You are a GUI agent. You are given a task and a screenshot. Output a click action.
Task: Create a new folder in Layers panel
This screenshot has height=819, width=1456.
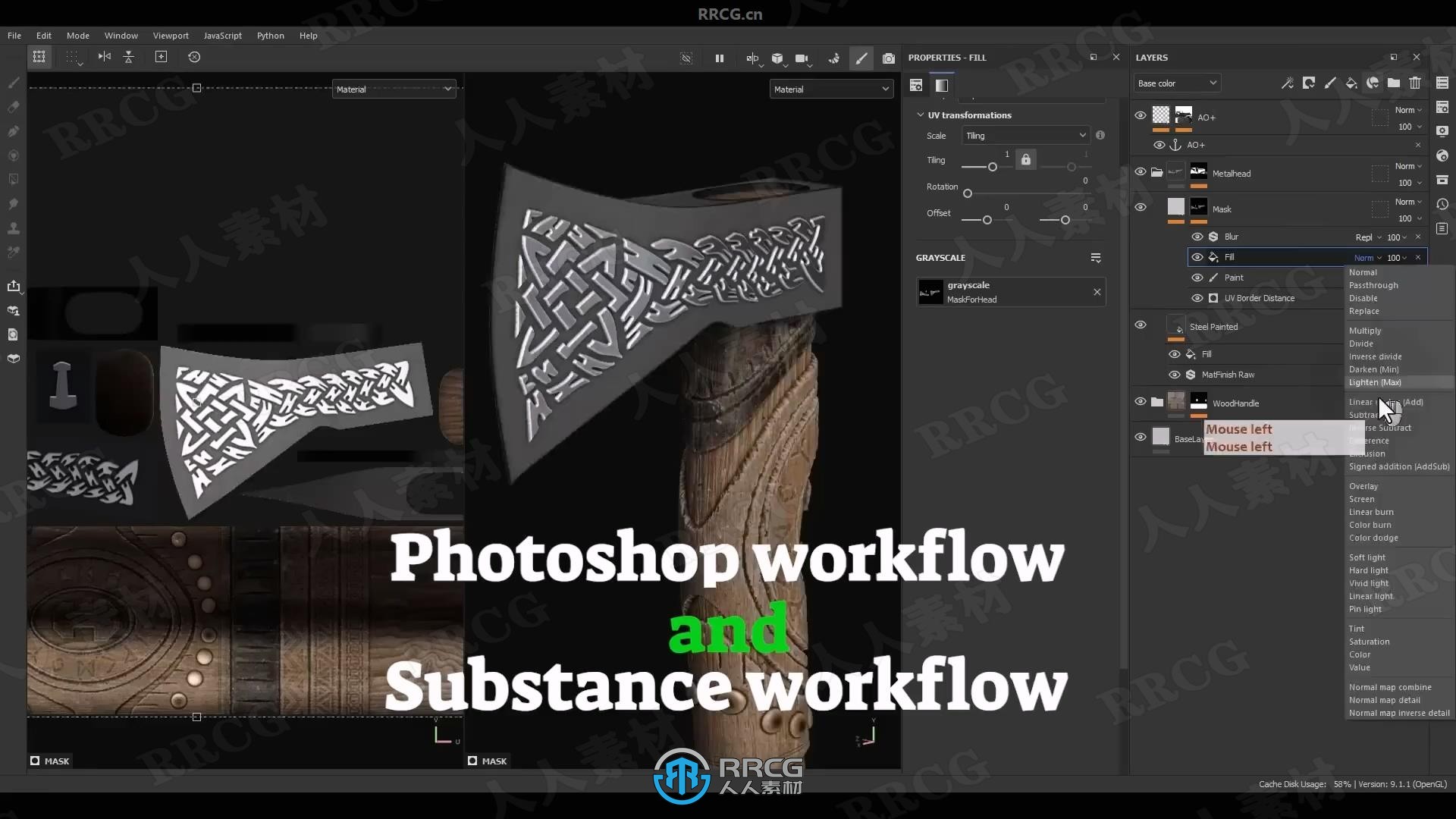coord(1394,83)
